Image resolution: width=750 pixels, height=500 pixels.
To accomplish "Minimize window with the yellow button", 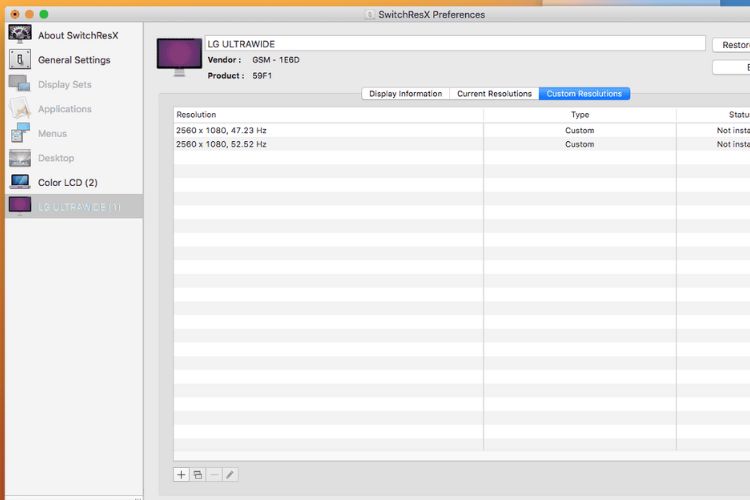I will click(29, 14).
